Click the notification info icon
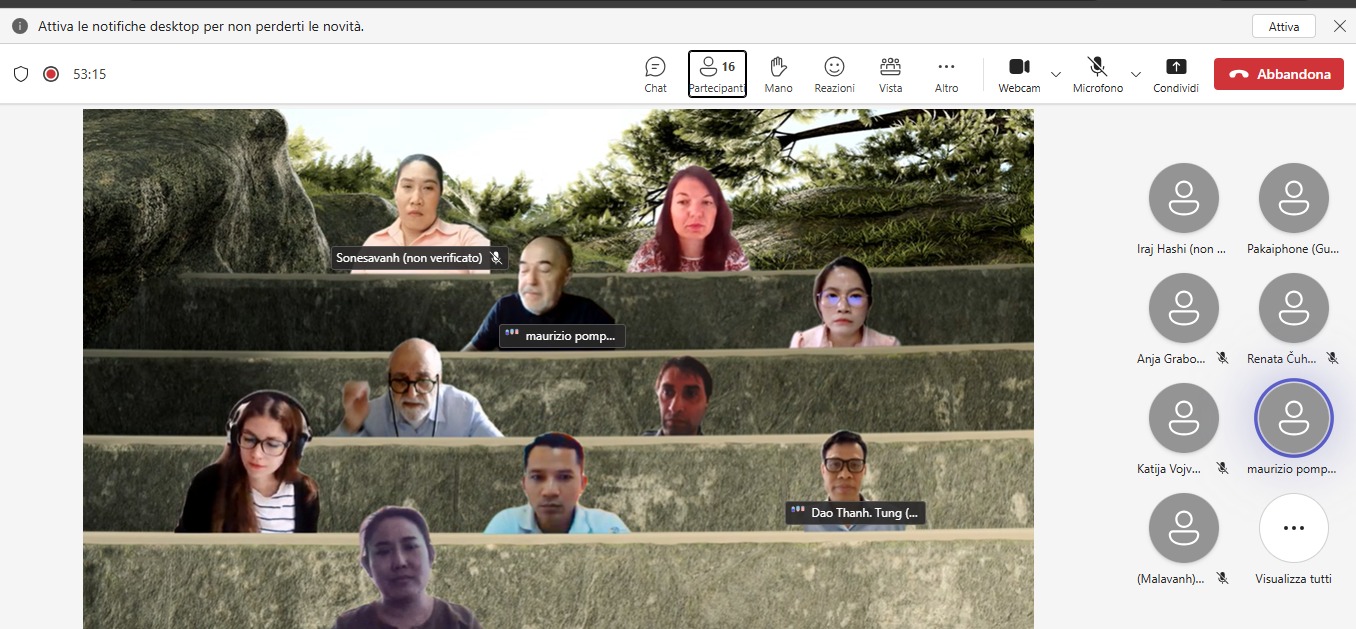This screenshot has height=629, width=1356. click(19, 26)
